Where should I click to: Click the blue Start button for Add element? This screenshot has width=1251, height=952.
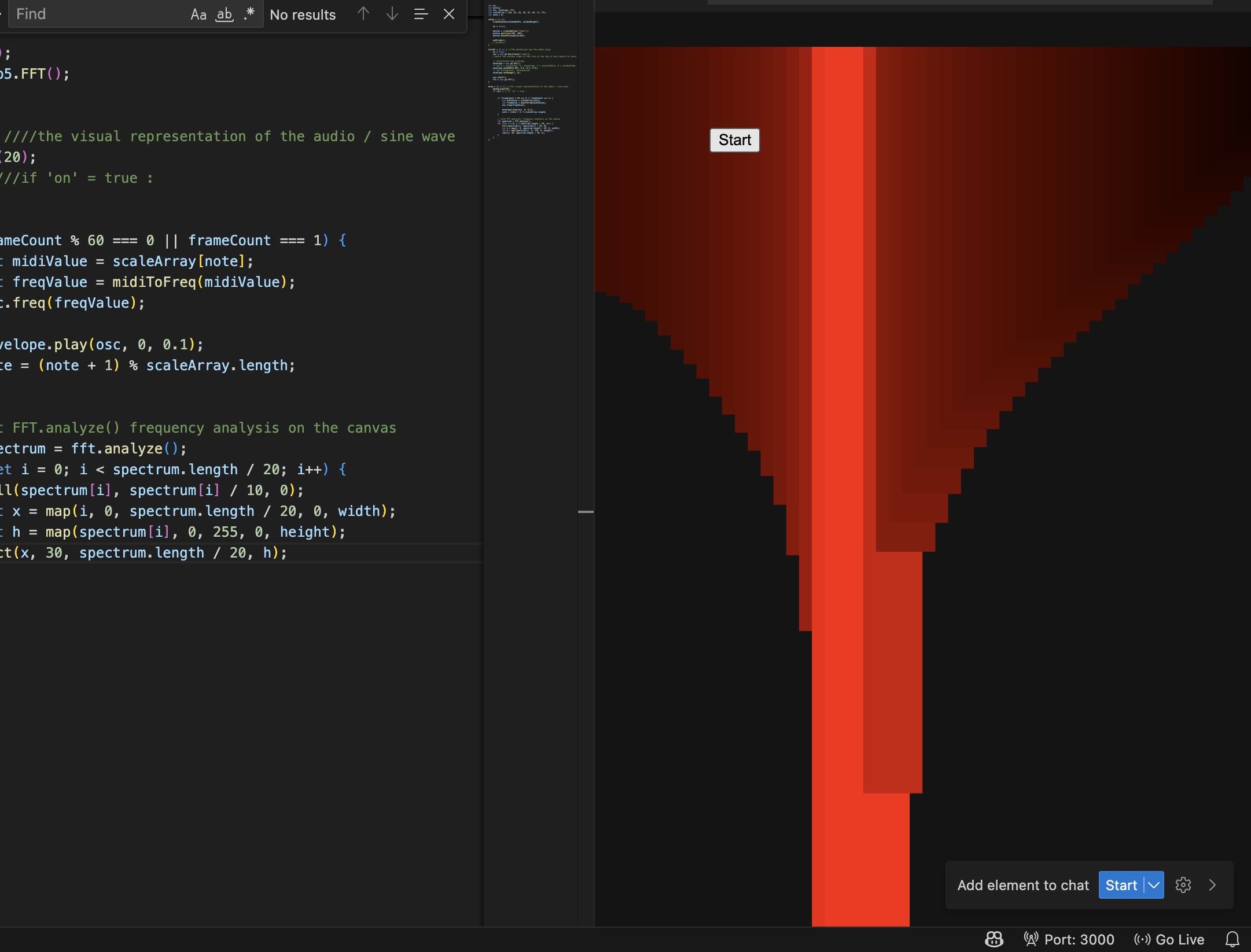[x=1121, y=885]
